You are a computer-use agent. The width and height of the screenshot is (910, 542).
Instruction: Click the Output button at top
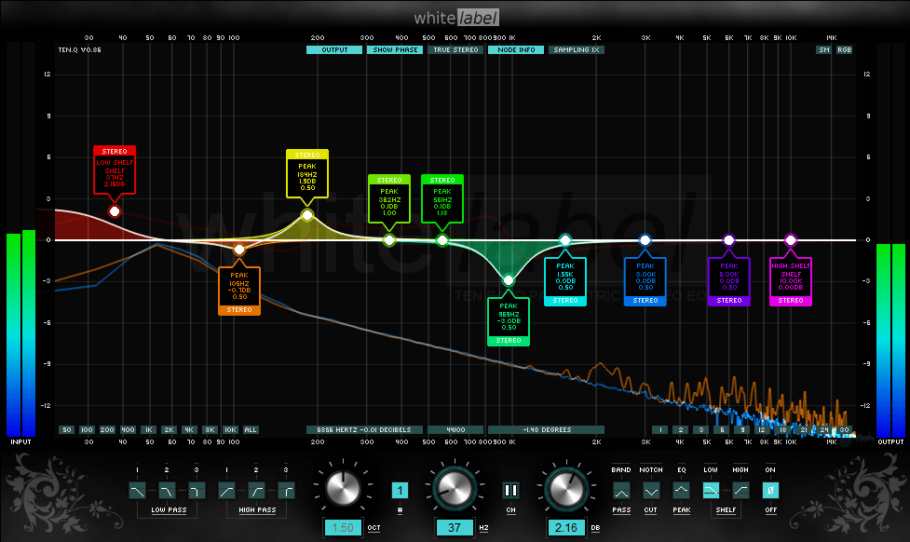[x=334, y=49]
